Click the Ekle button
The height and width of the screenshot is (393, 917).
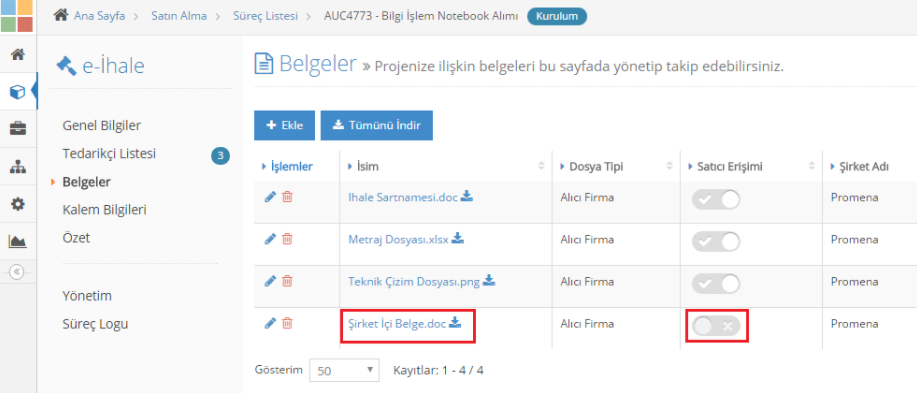tap(284, 125)
